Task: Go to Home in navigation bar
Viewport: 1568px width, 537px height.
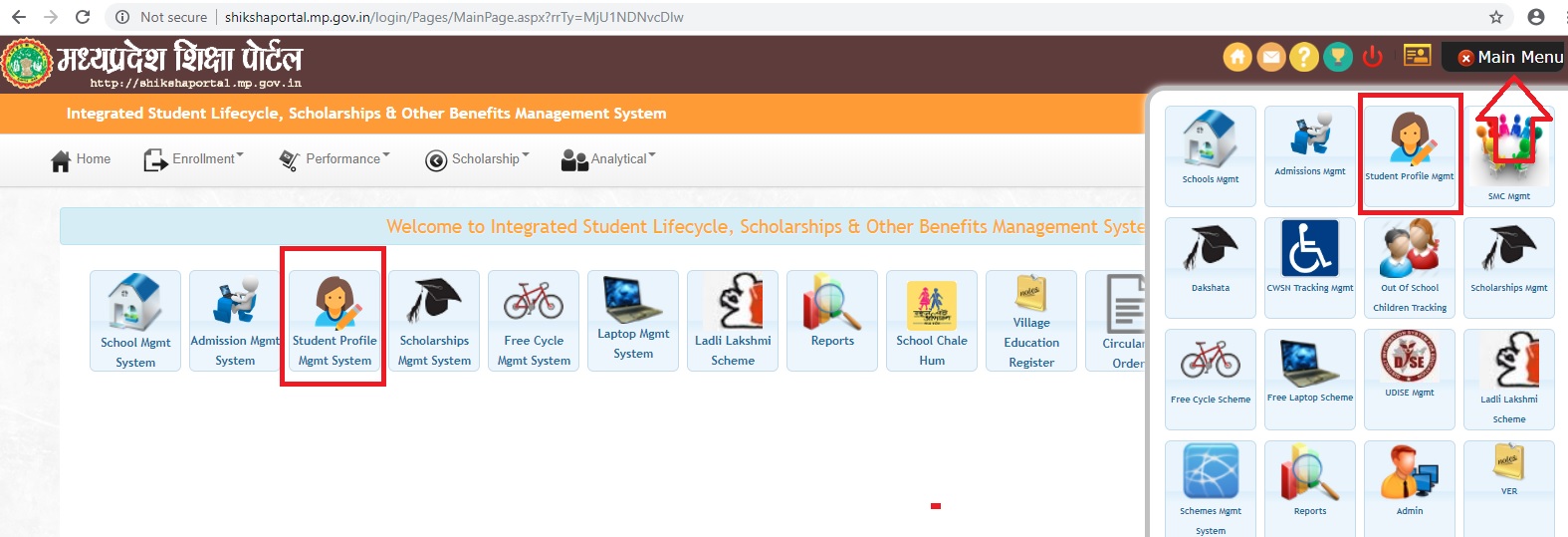Action: (x=81, y=159)
